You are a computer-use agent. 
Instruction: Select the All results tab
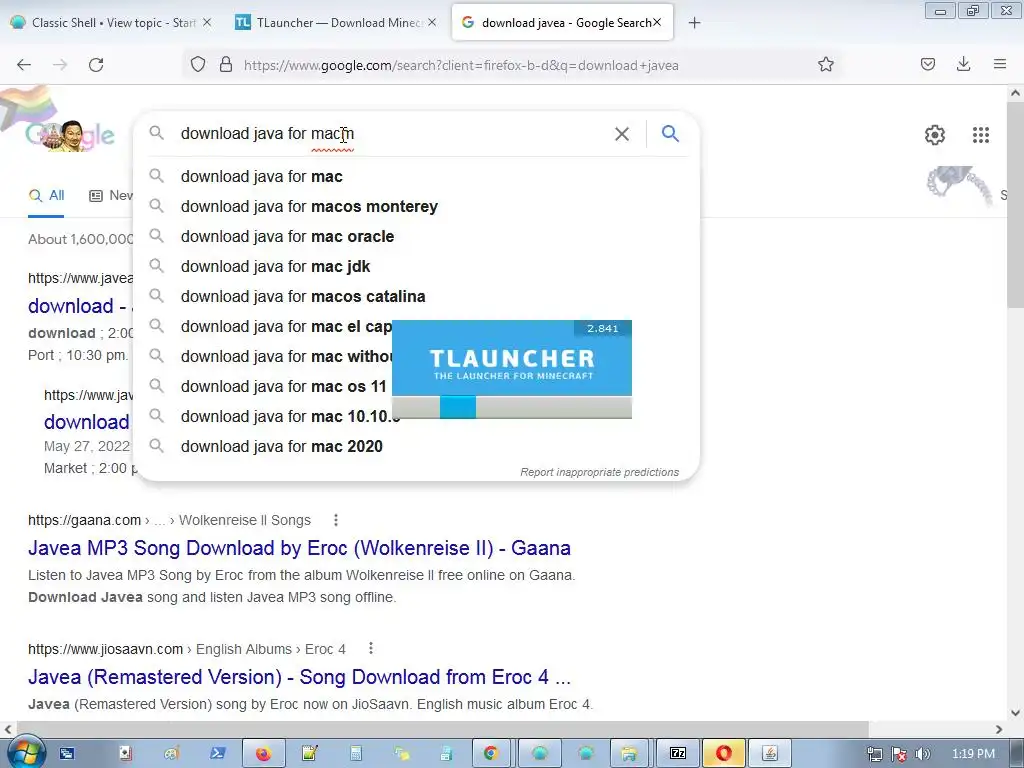pyautogui.click(x=46, y=195)
